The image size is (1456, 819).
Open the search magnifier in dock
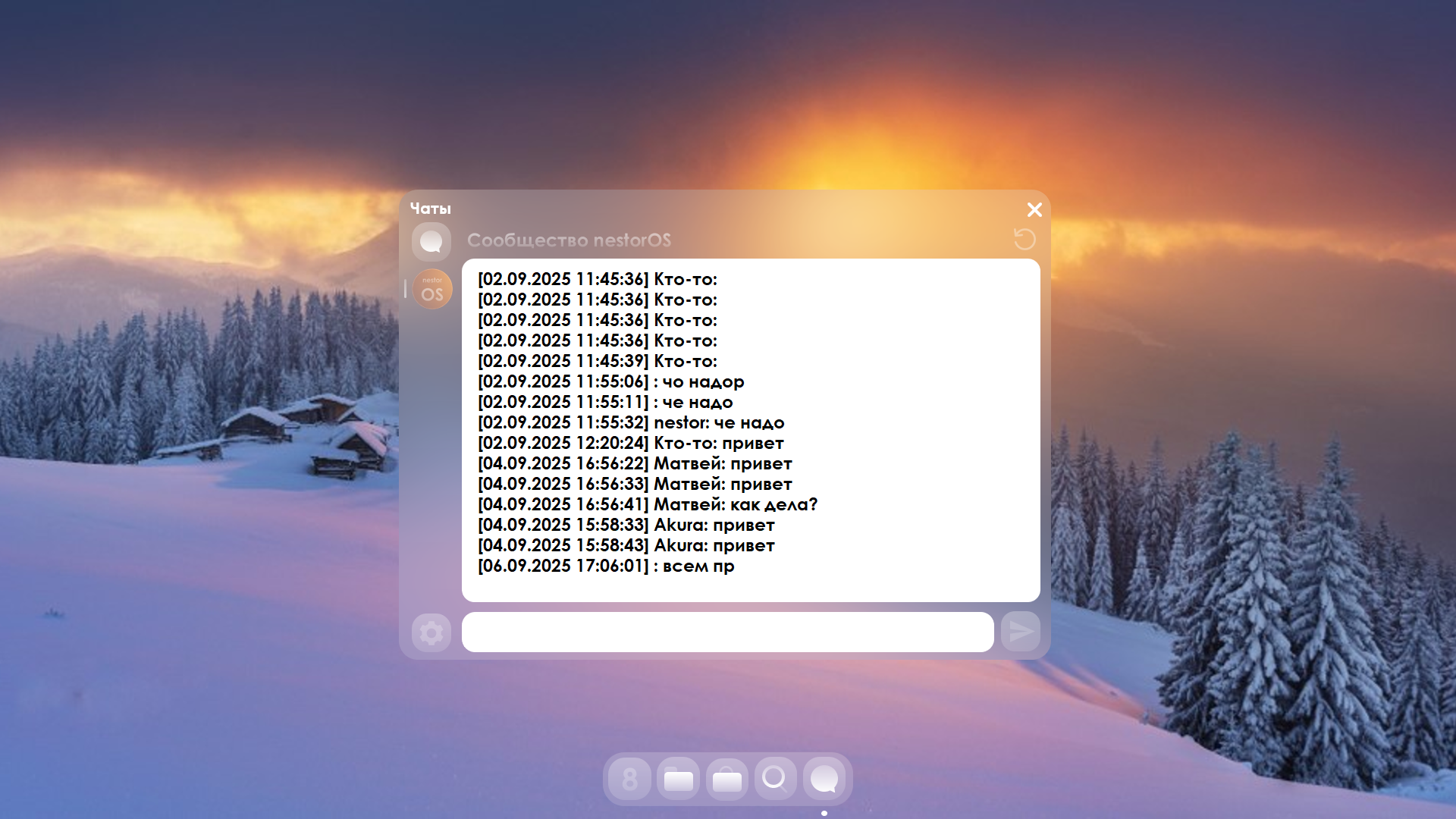tap(775, 779)
